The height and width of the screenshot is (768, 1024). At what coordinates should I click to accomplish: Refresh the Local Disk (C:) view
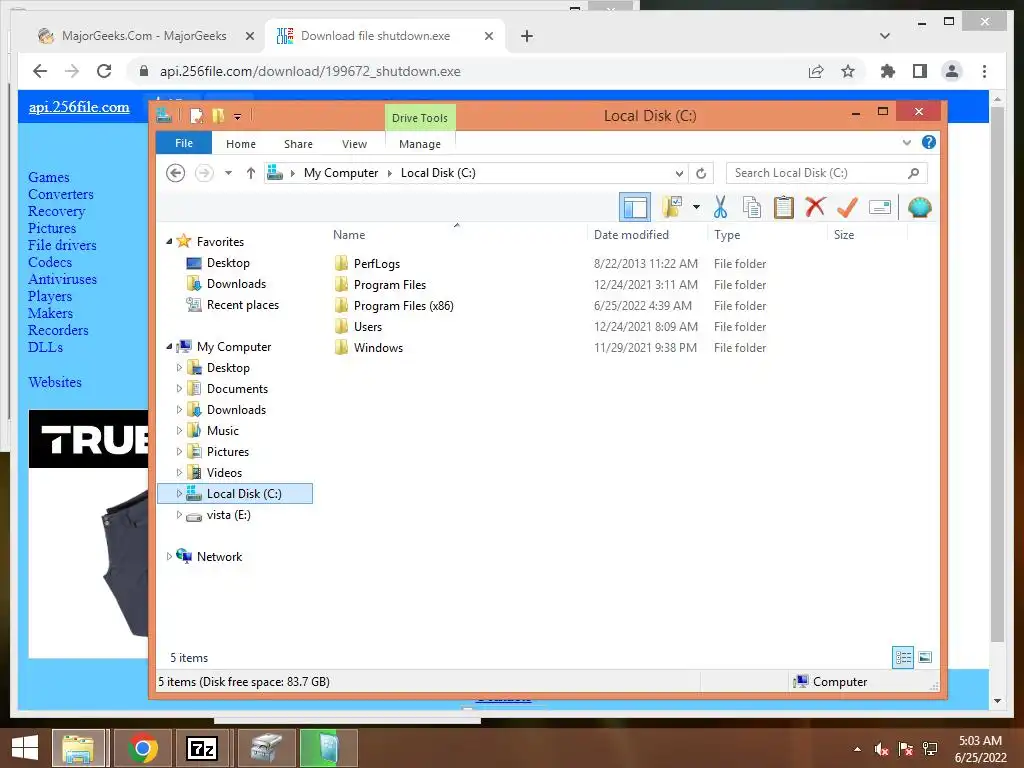coord(701,173)
